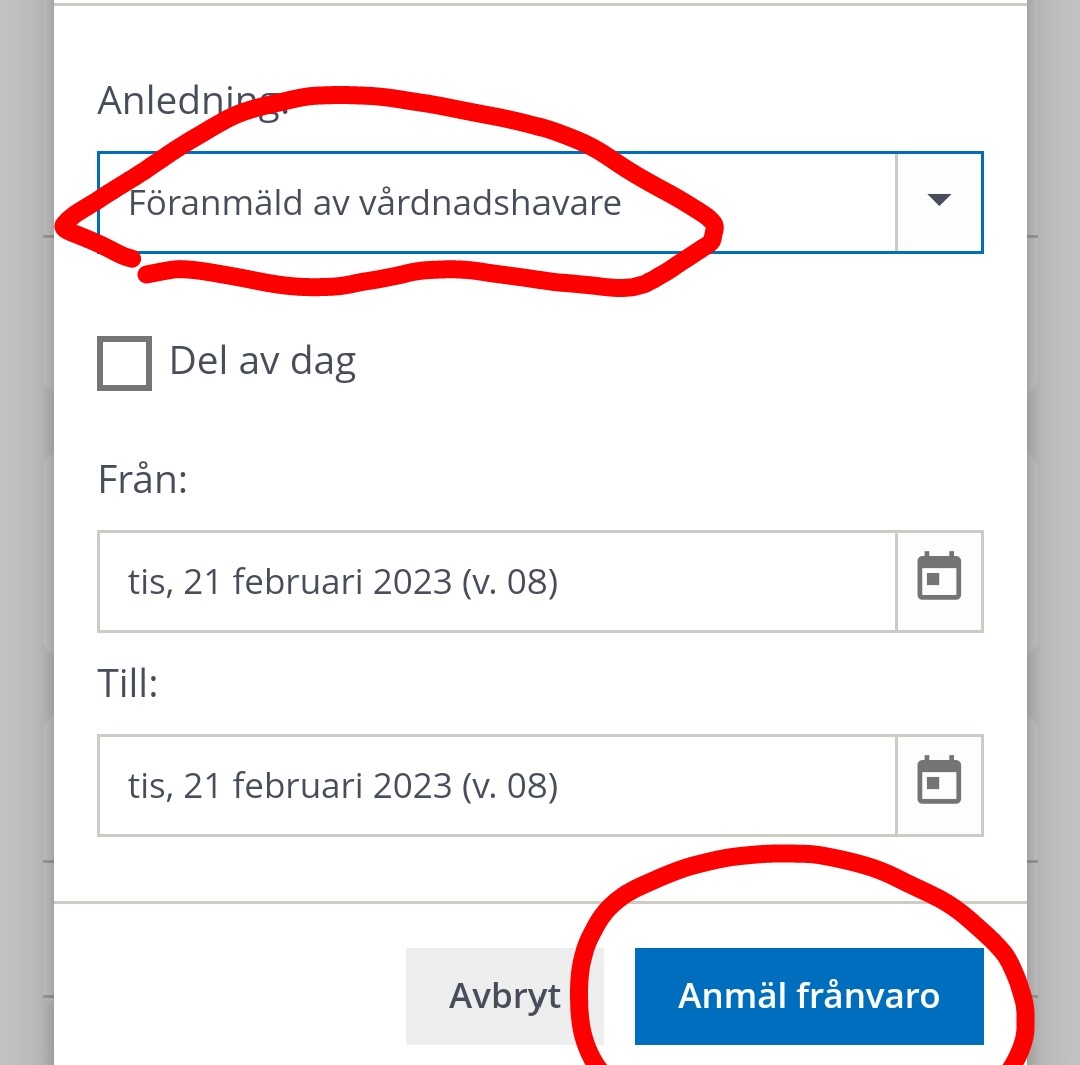Click empty footer area left of Avbryt
Viewport: 1080px width, 1065px height.
(x=230, y=996)
